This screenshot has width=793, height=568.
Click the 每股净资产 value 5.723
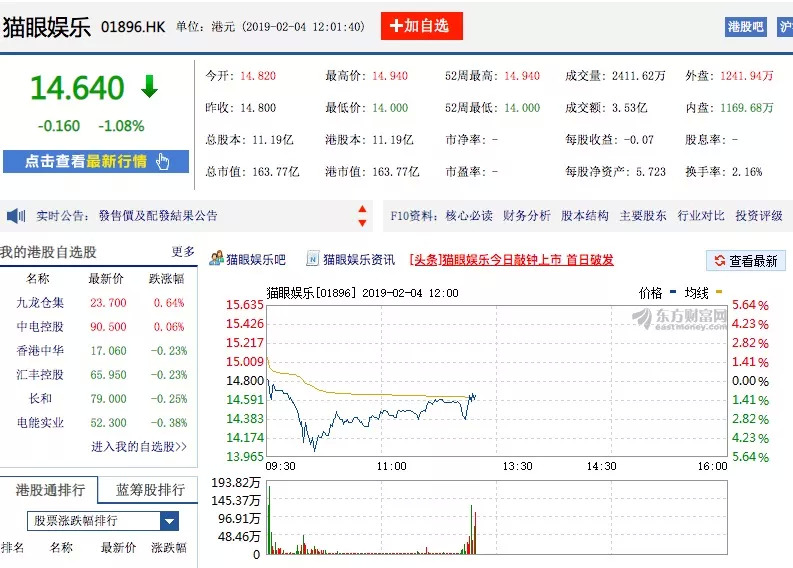click(x=650, y=172)
